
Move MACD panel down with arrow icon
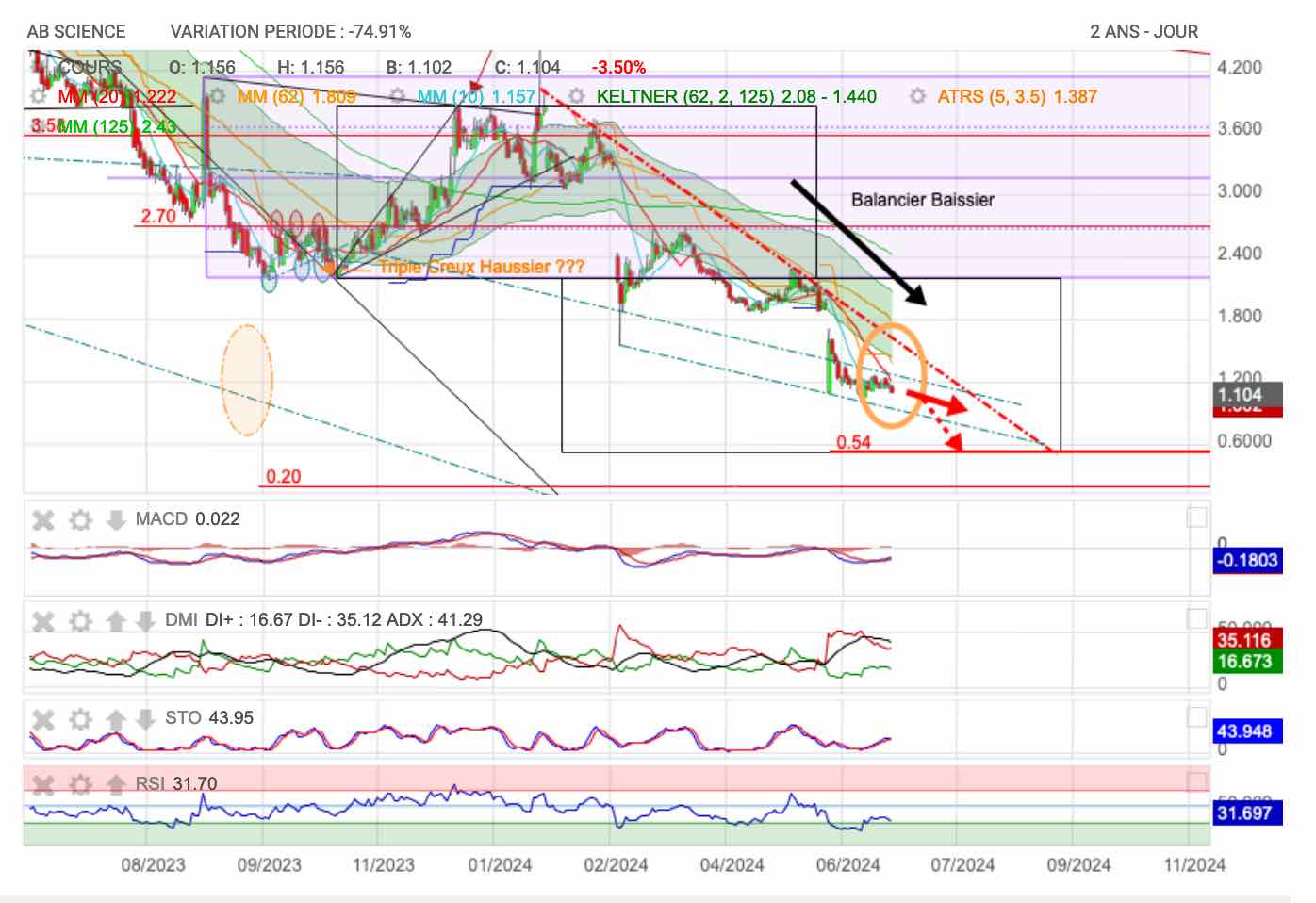[116, 519]
